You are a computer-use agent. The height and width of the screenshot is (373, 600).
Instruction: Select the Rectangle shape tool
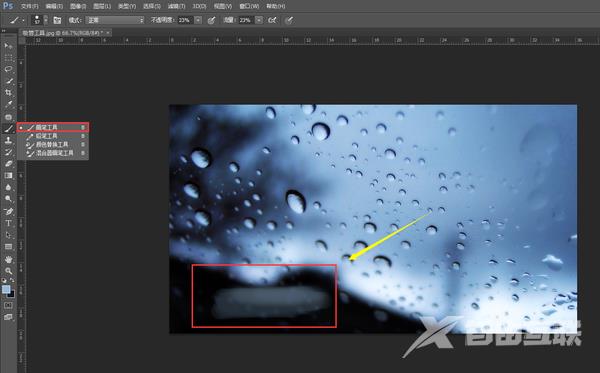[x=8, y=247]
